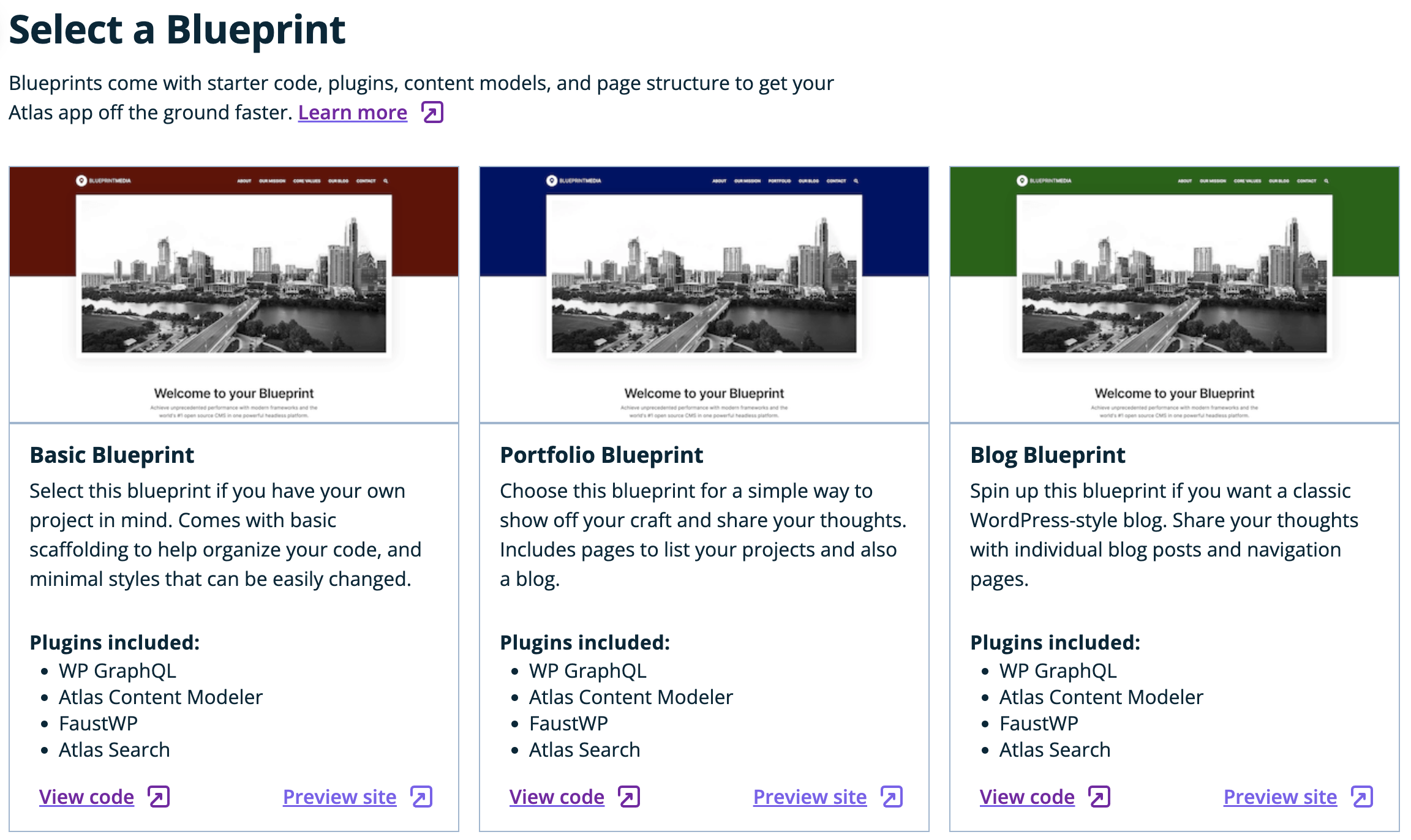Click external link icon beside Learn more
Viewport: 1411px width, 840px height.
click(x=432, y=113)
